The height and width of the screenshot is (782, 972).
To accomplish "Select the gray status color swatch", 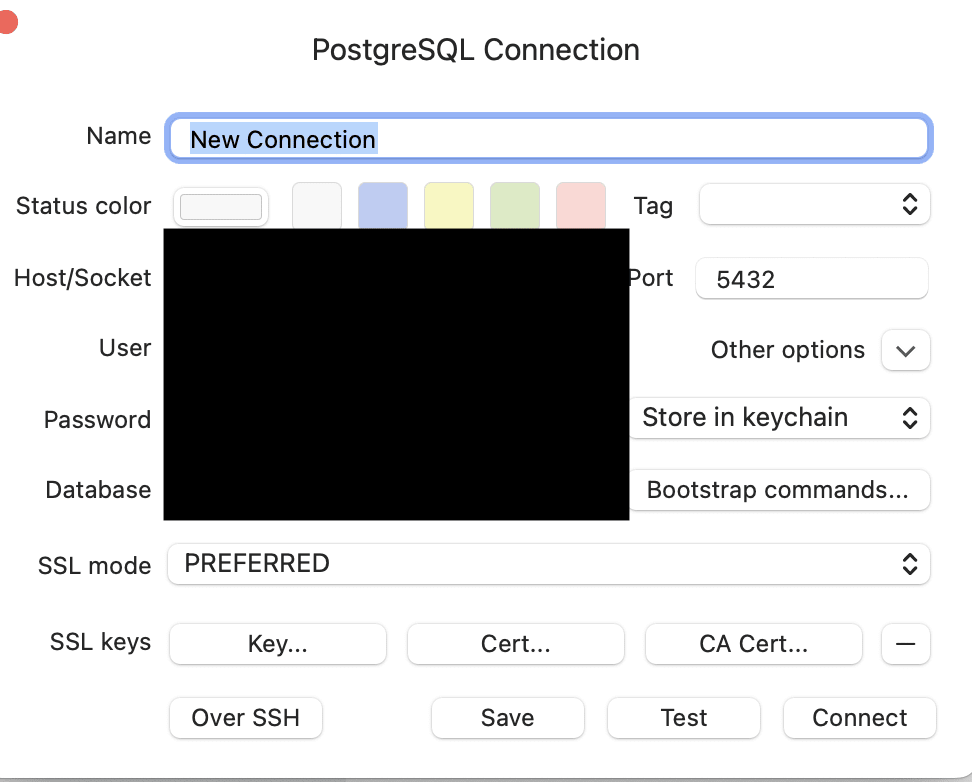I will coord(317,205).
